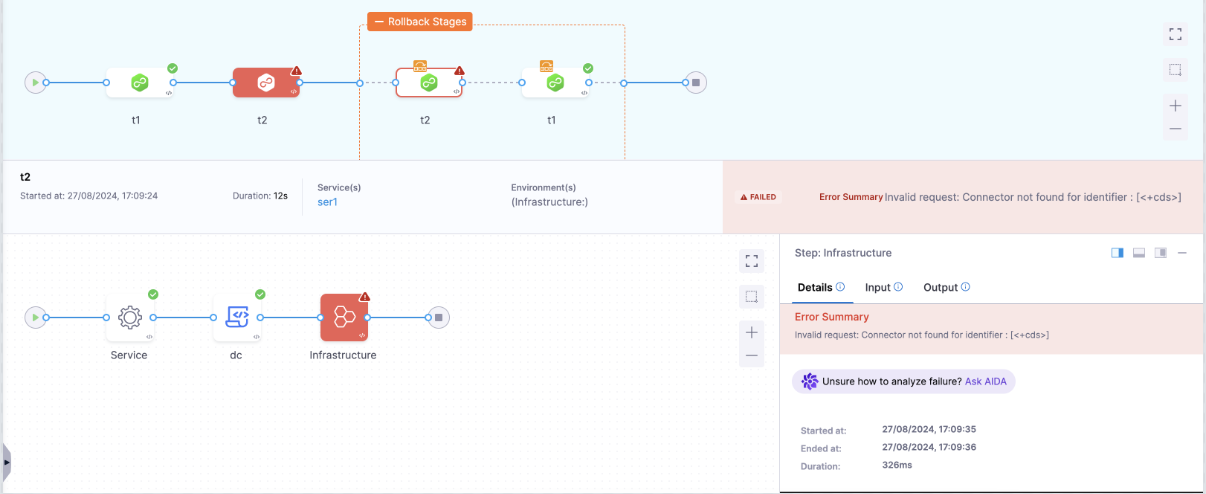Zoom in on the upper stage graph

click(1175, 105)
